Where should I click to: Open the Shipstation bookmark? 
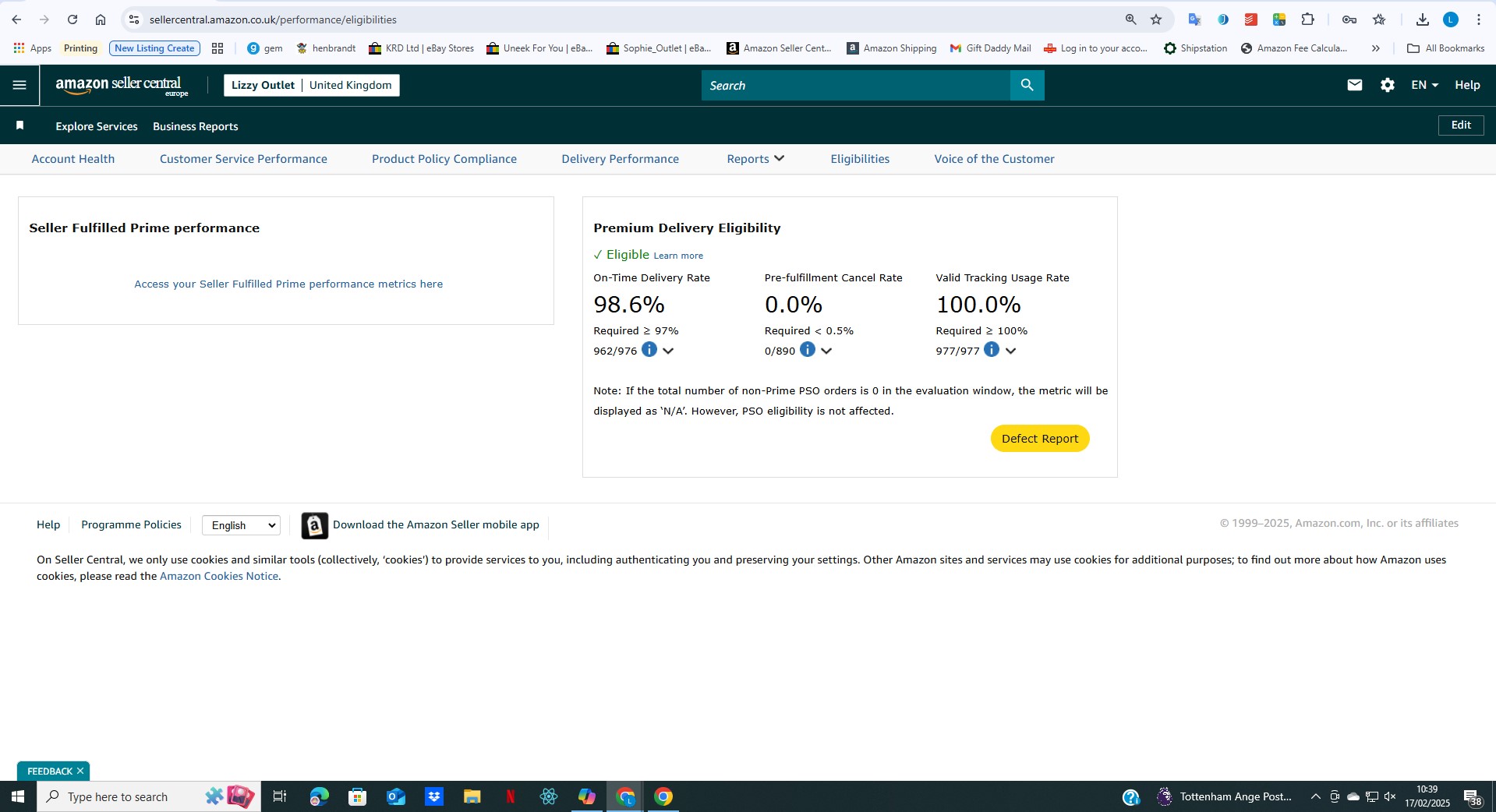coord(1195,48)
